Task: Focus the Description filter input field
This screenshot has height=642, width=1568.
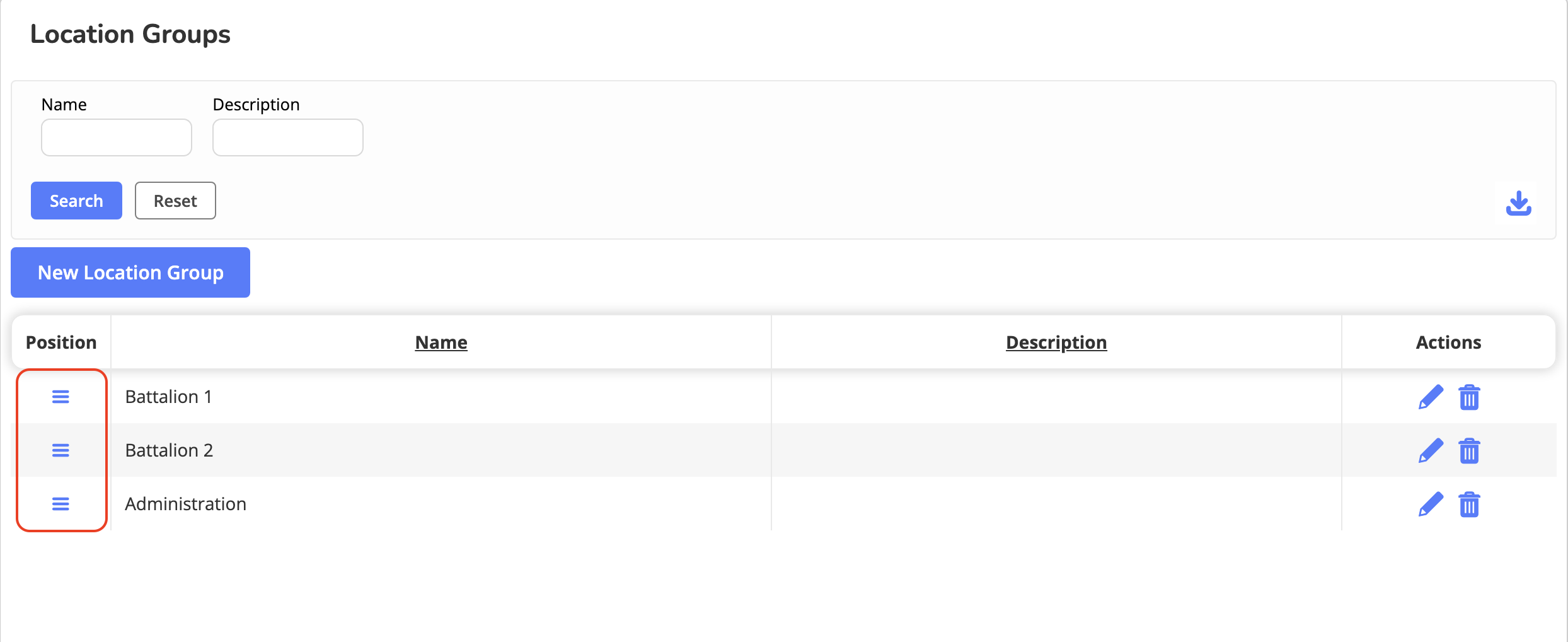Action: click(288, 137)
